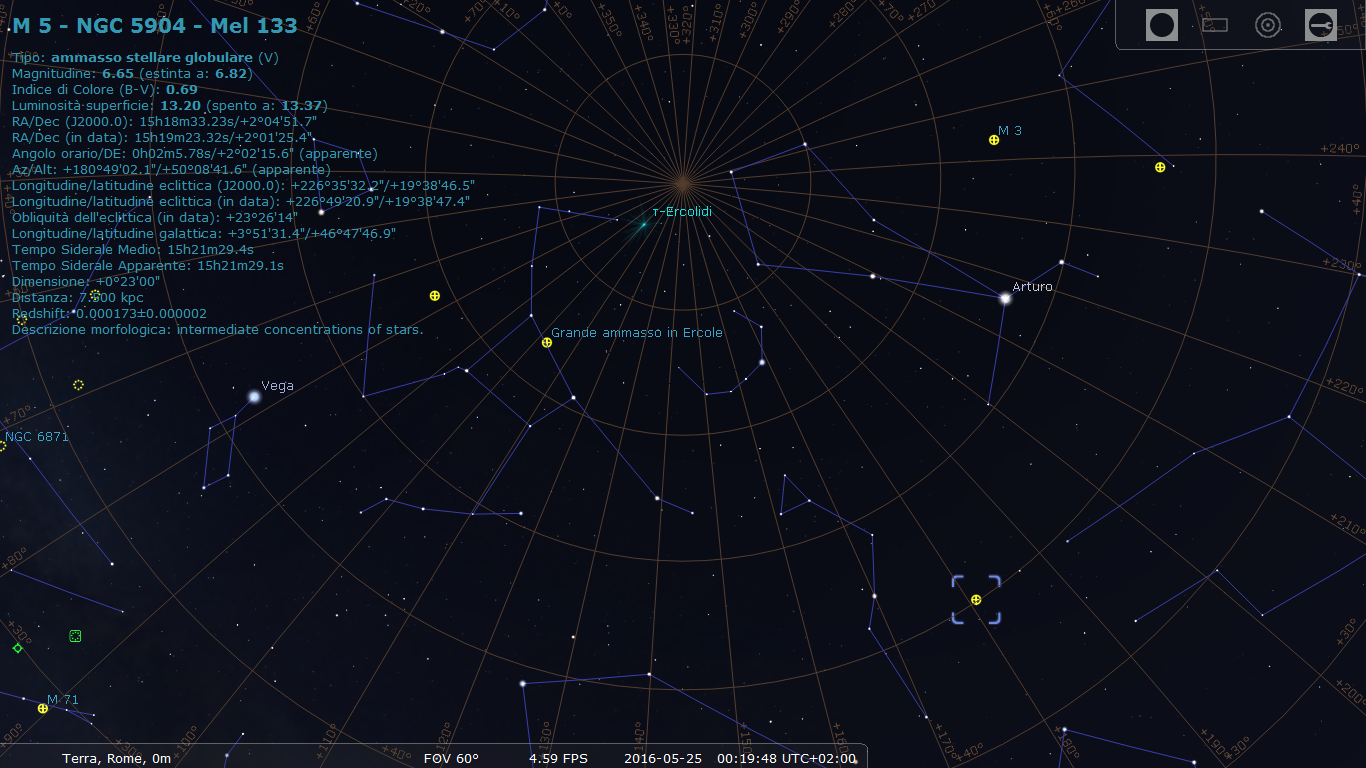Image resolution: width=1366 pixels, height=768 pixels.
Task: Click the M 3 label text
Action: click(x=1010, y=131)
